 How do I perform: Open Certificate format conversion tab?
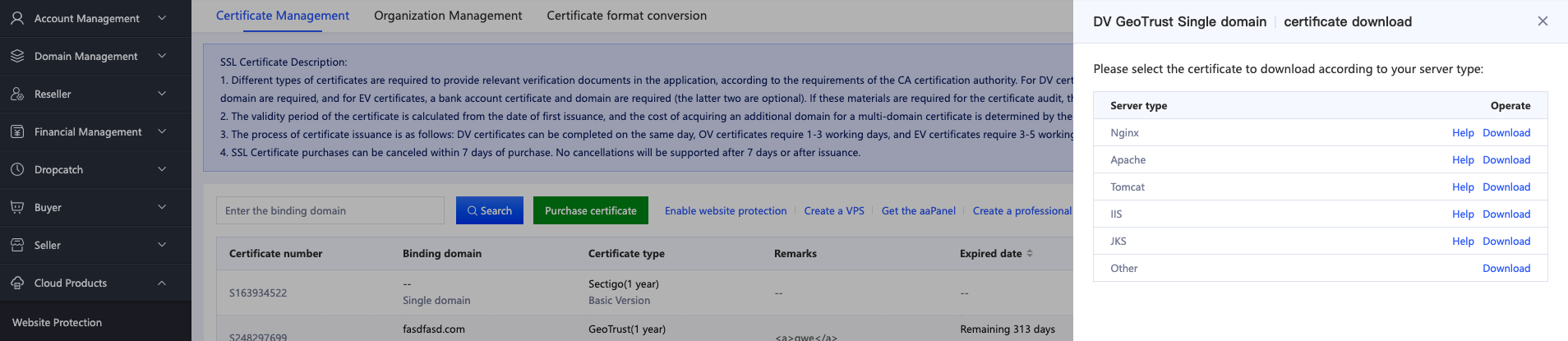[x=626, y=16]
